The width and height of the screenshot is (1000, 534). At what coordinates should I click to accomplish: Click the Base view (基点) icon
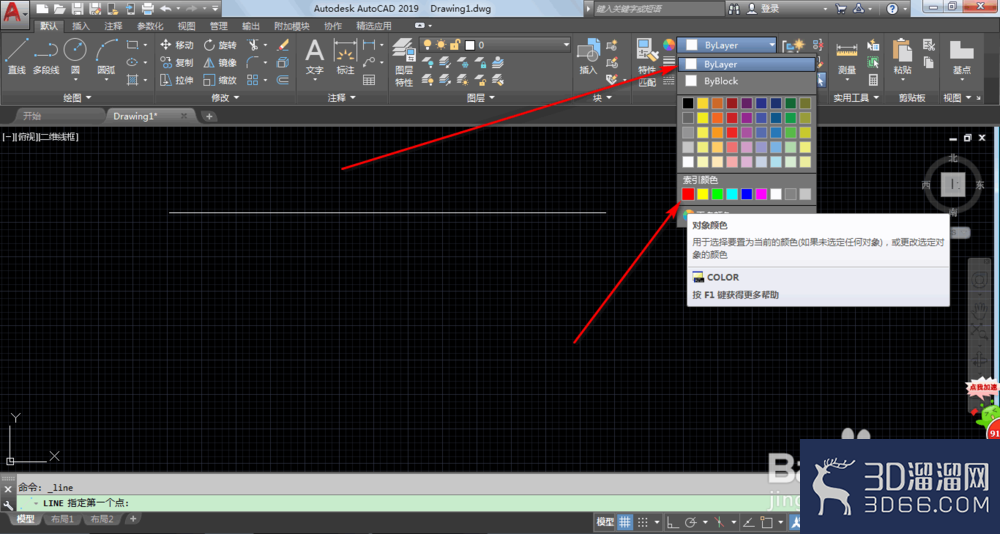tap(961, 57)
